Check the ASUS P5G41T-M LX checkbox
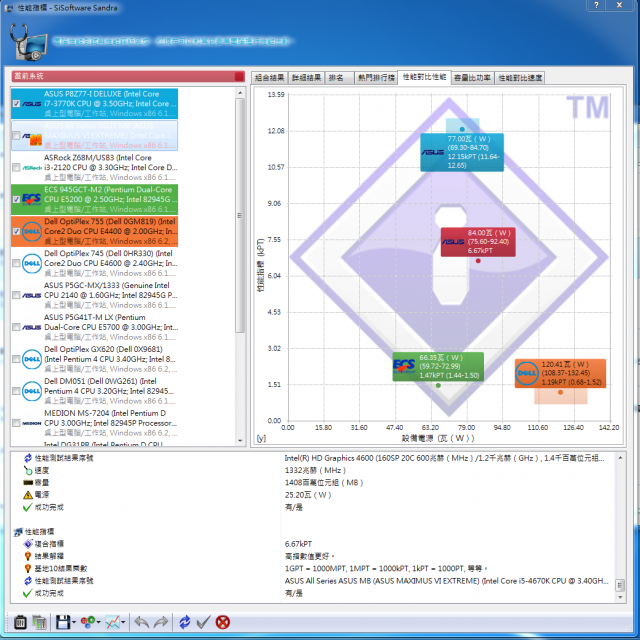Viewport: 640px width, 640px height. click(16, 327)
